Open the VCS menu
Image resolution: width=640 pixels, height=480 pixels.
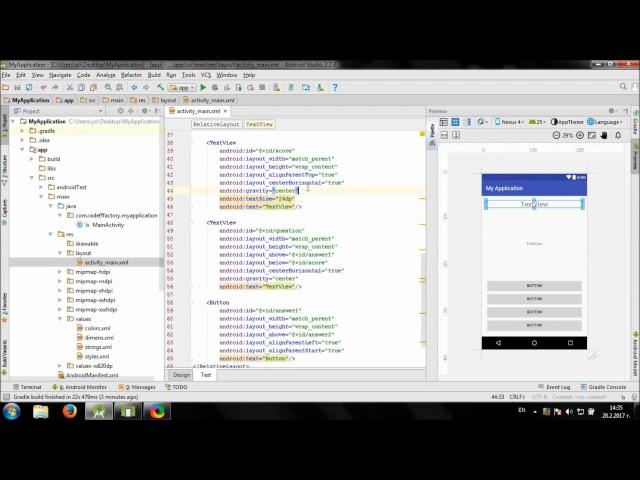[206, 75]
